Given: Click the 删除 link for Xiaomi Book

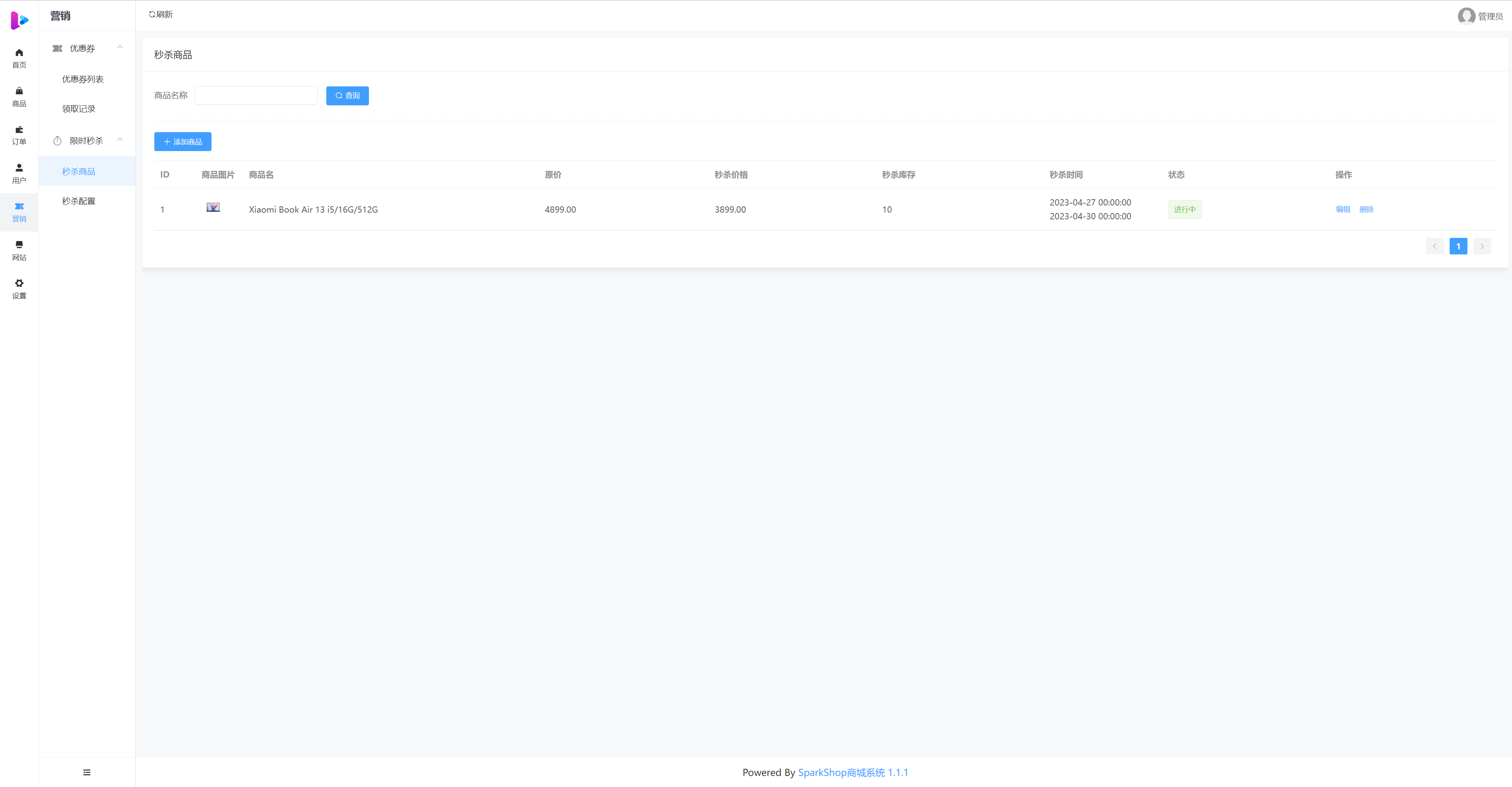Looking at the screenshot, I should (x=1366, y=209).
